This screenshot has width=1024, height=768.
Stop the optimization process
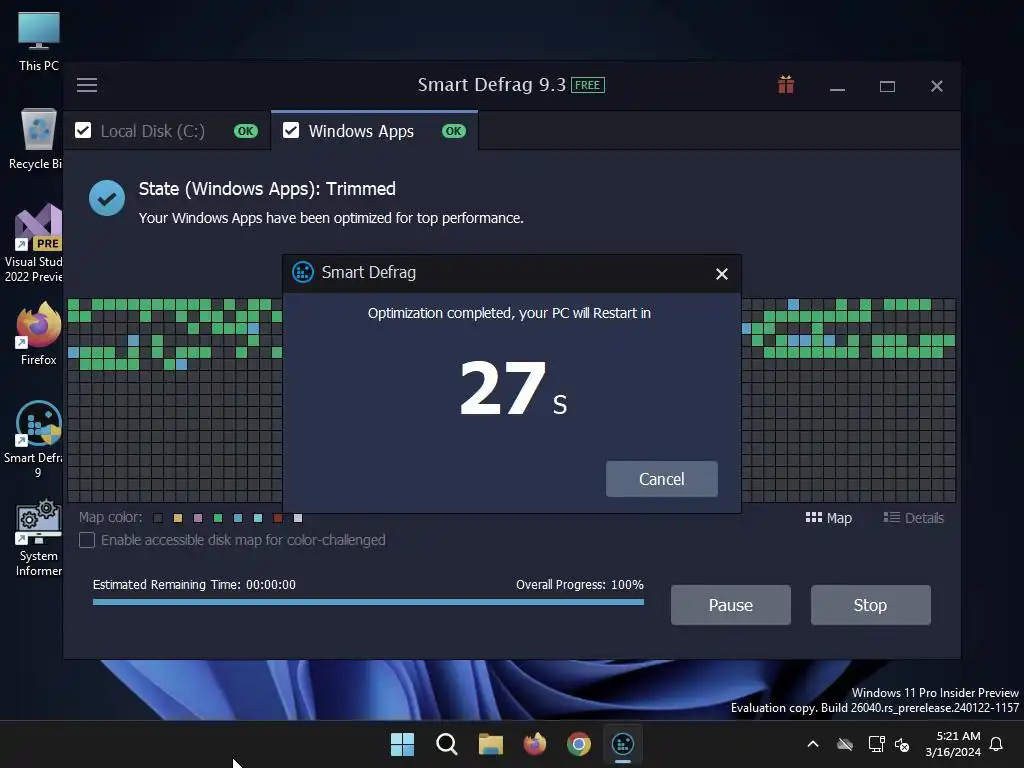pyautogui.click(x=871, y=605)
